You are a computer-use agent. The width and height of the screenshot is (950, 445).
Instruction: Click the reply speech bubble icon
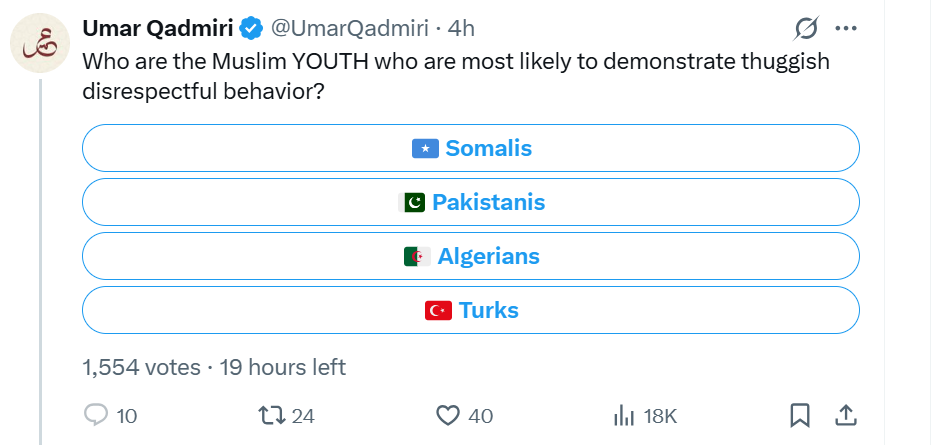(x=96, y=415)
